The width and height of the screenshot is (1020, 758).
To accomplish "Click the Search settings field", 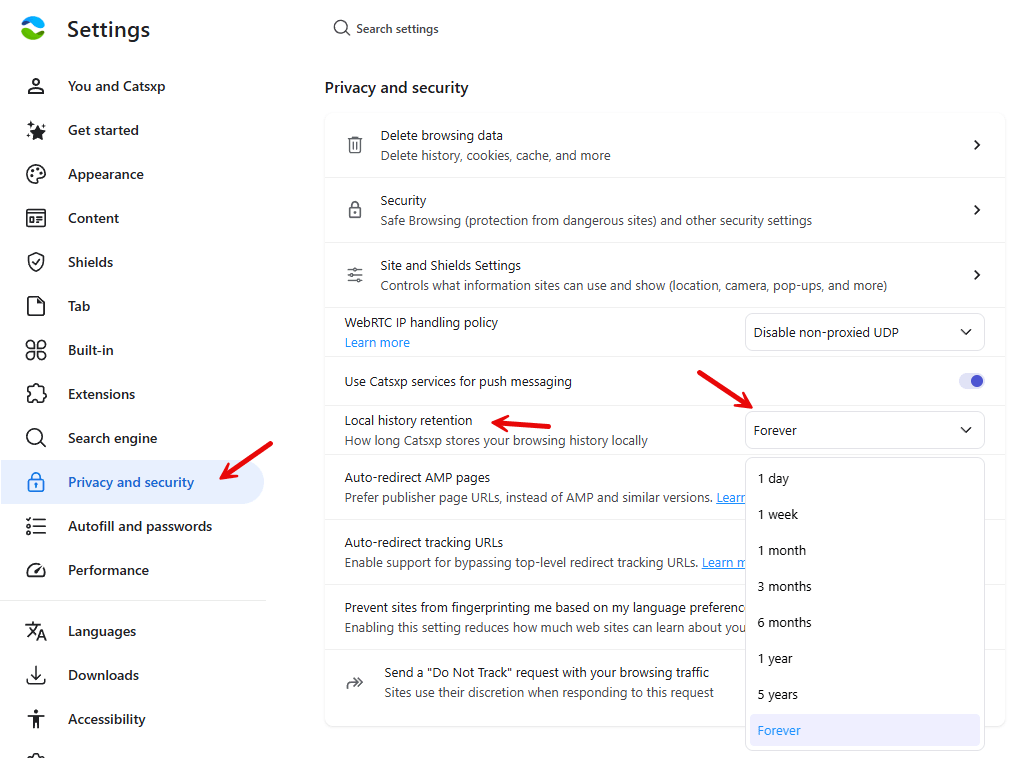I will pyautogui.click(x=397, y=29).
